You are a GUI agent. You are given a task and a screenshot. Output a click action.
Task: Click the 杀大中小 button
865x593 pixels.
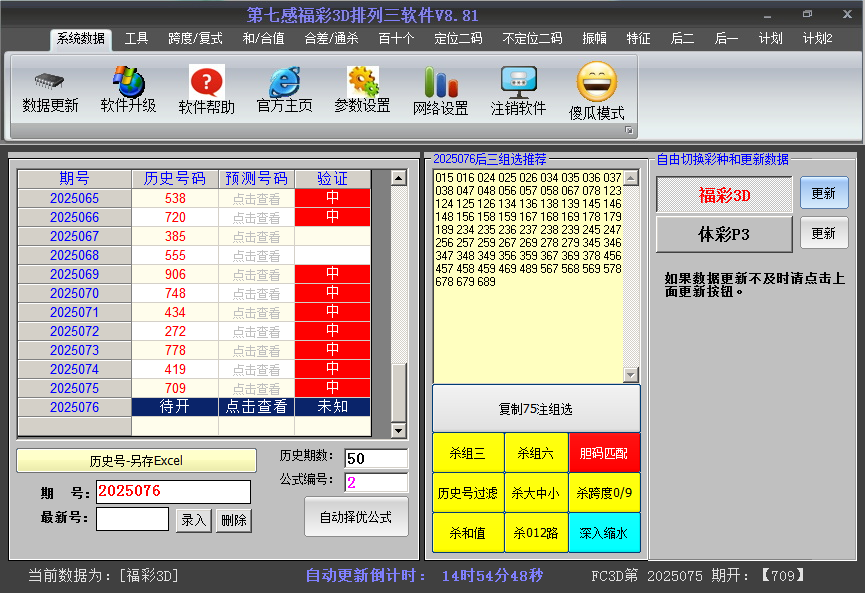point(536,493)
